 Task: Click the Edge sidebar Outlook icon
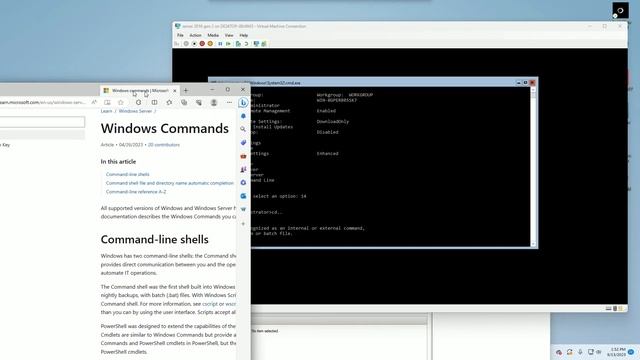pos(243,196)
